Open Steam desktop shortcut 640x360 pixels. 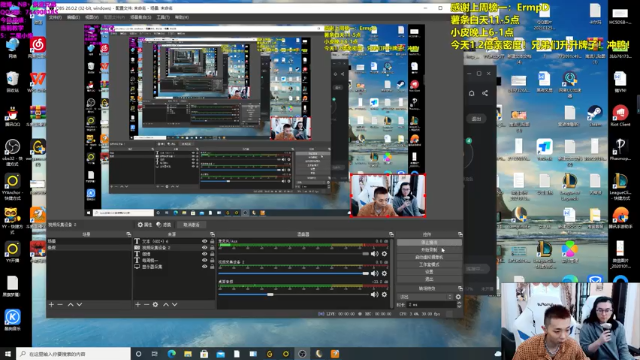(x=594, y=114)
